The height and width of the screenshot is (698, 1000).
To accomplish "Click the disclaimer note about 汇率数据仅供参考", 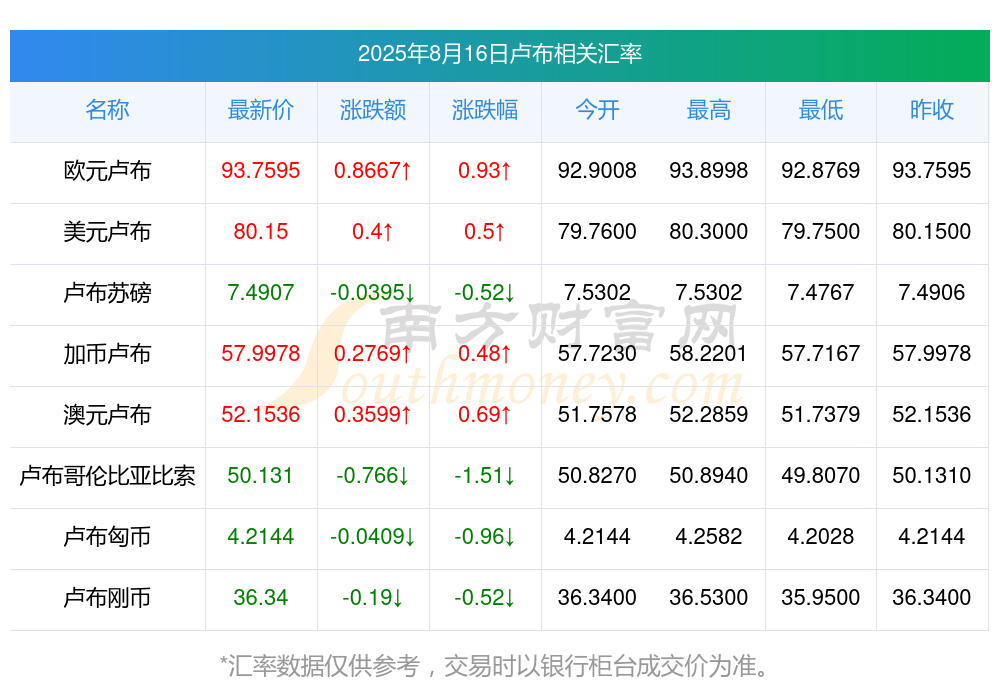I will [x=494, y=666].
